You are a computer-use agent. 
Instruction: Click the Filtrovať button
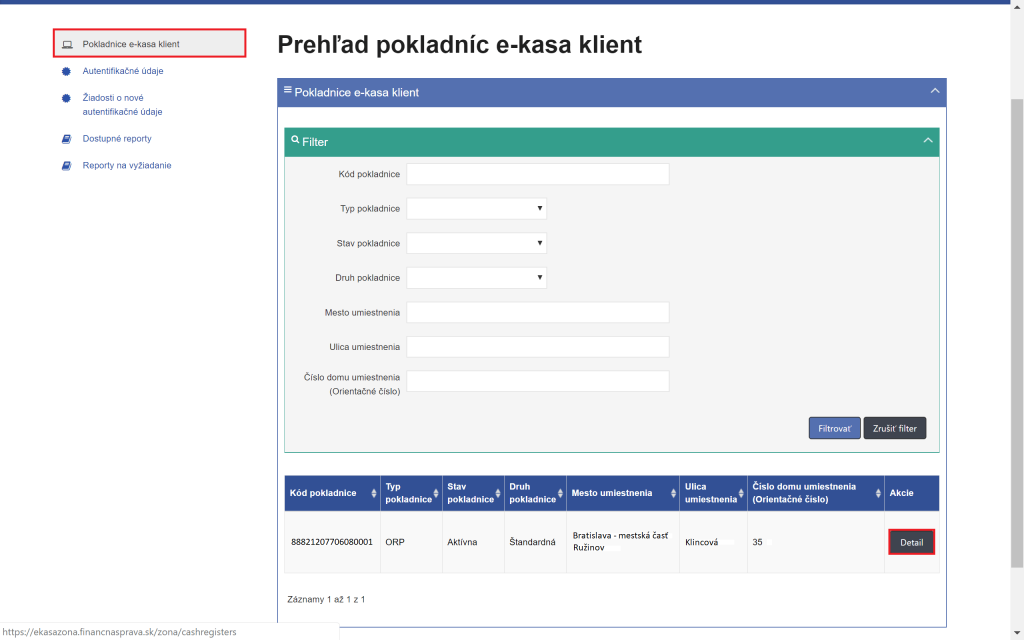835,428
